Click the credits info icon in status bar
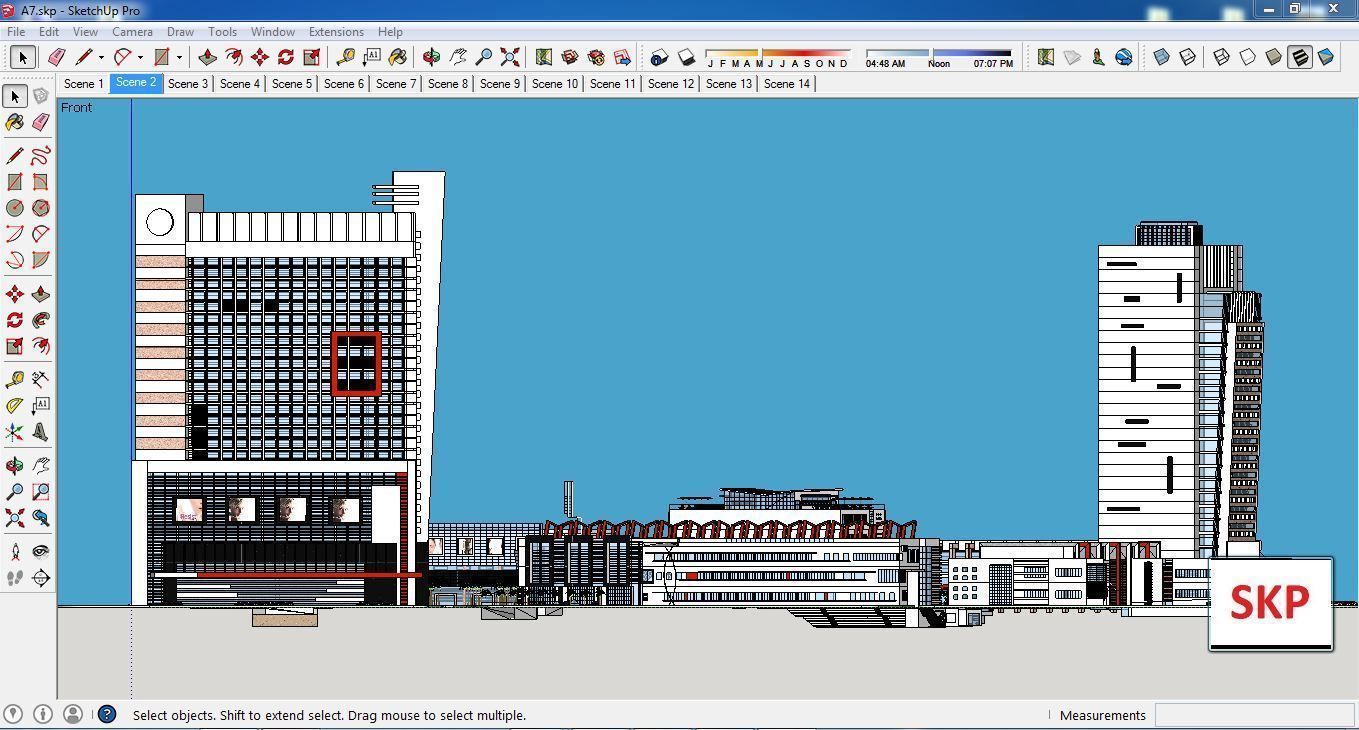 (x=42, y=714)
